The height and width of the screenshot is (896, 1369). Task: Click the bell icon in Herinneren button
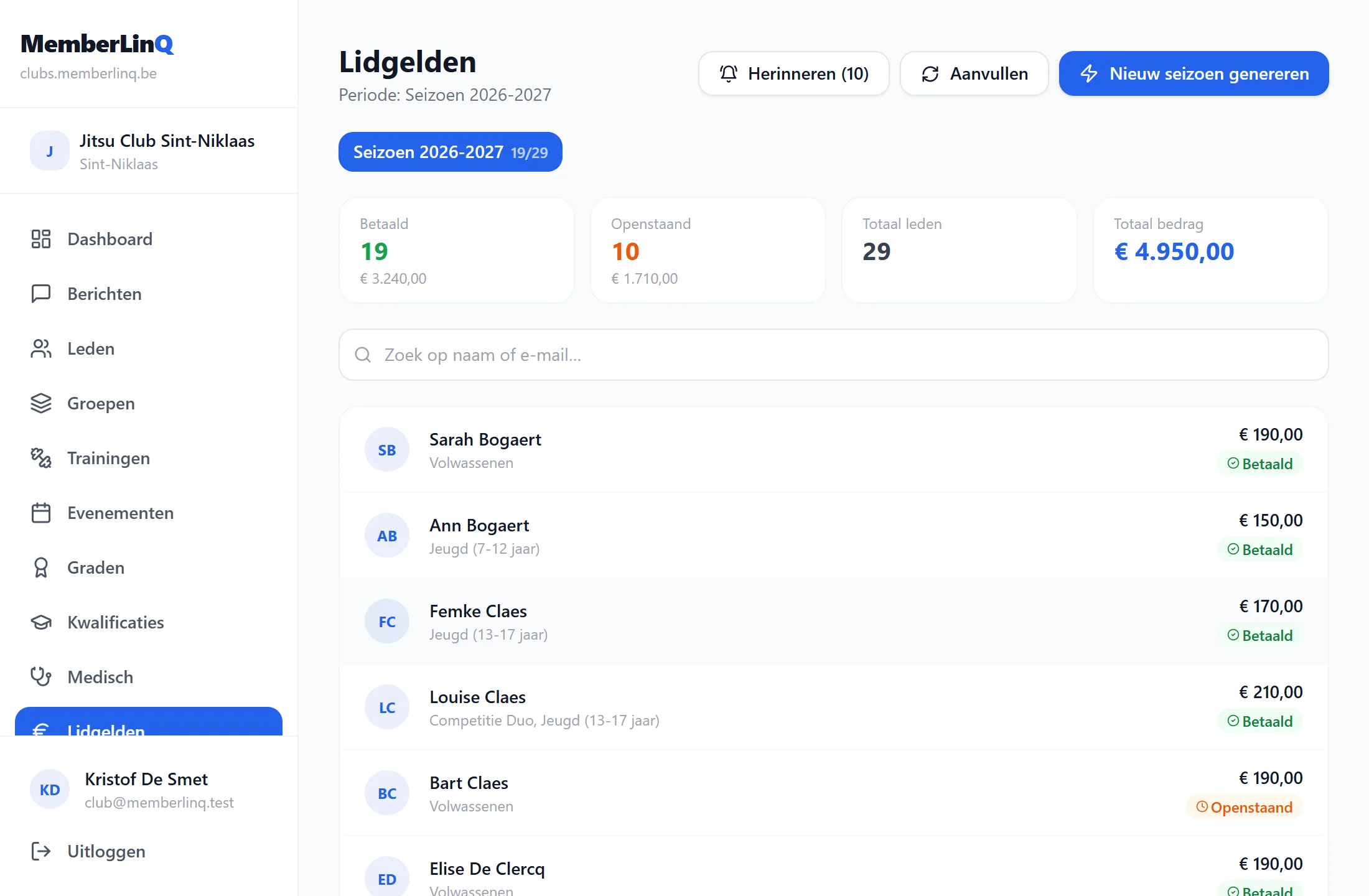click(729, 73)
